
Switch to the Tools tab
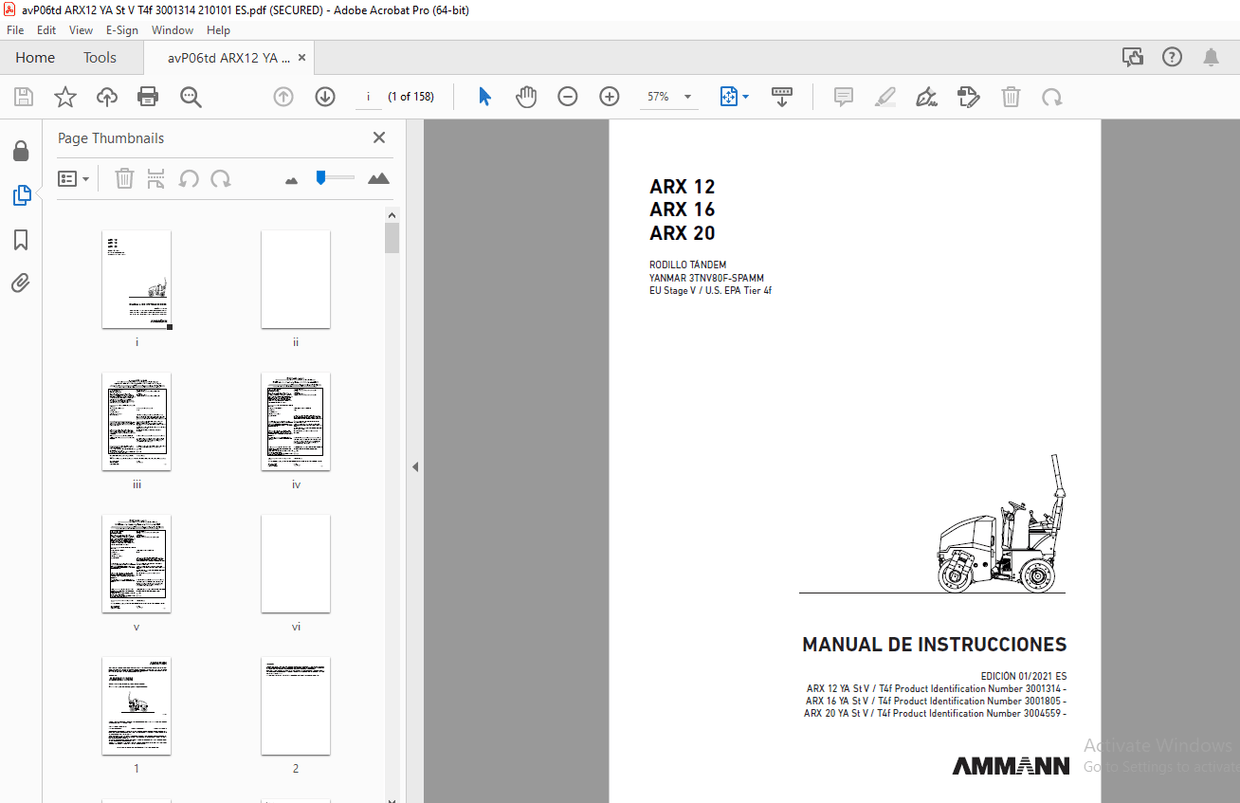pyautogui.click(x=99, y=57)
